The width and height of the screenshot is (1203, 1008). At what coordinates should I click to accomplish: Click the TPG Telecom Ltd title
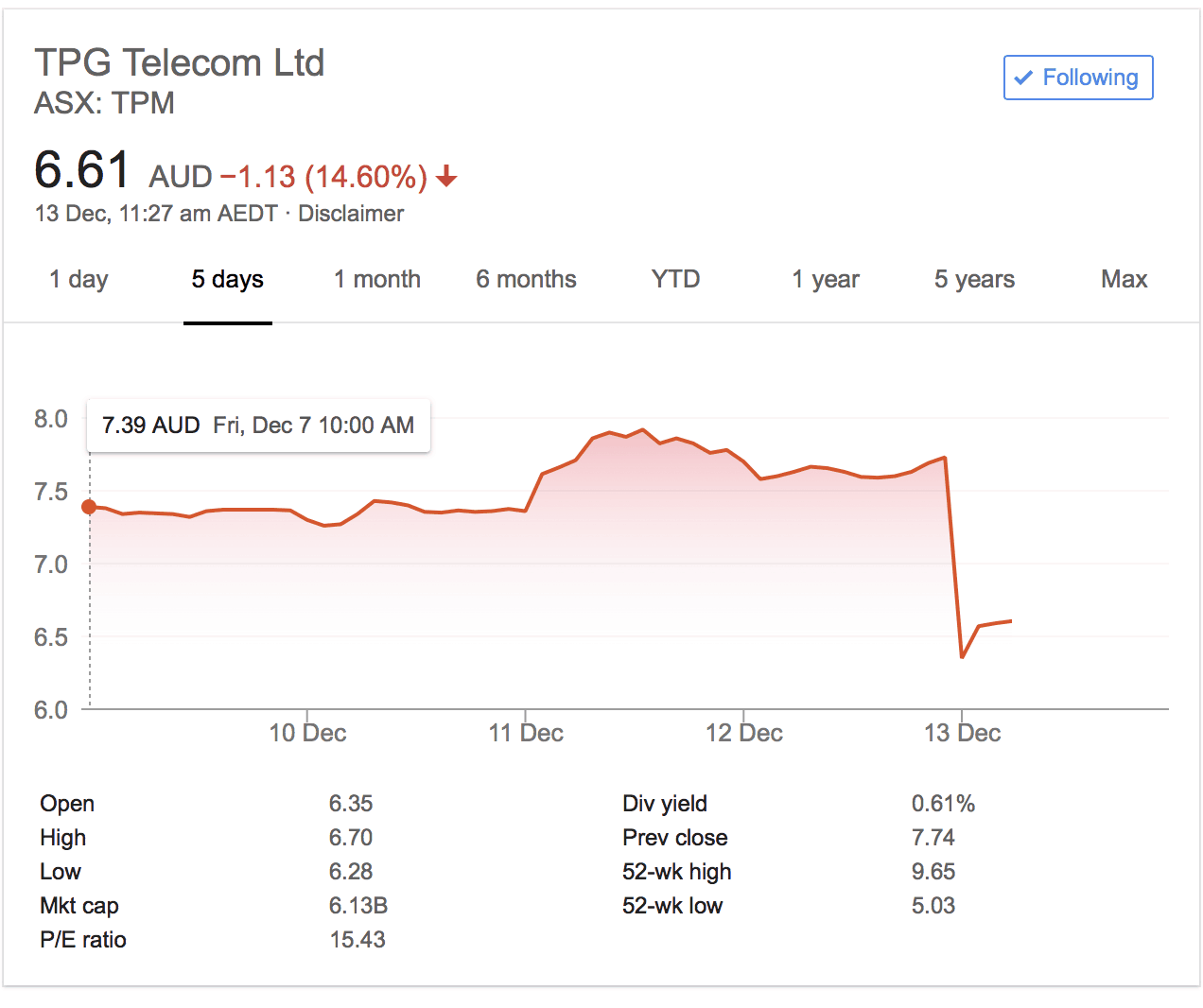click(x=181, y=62)
